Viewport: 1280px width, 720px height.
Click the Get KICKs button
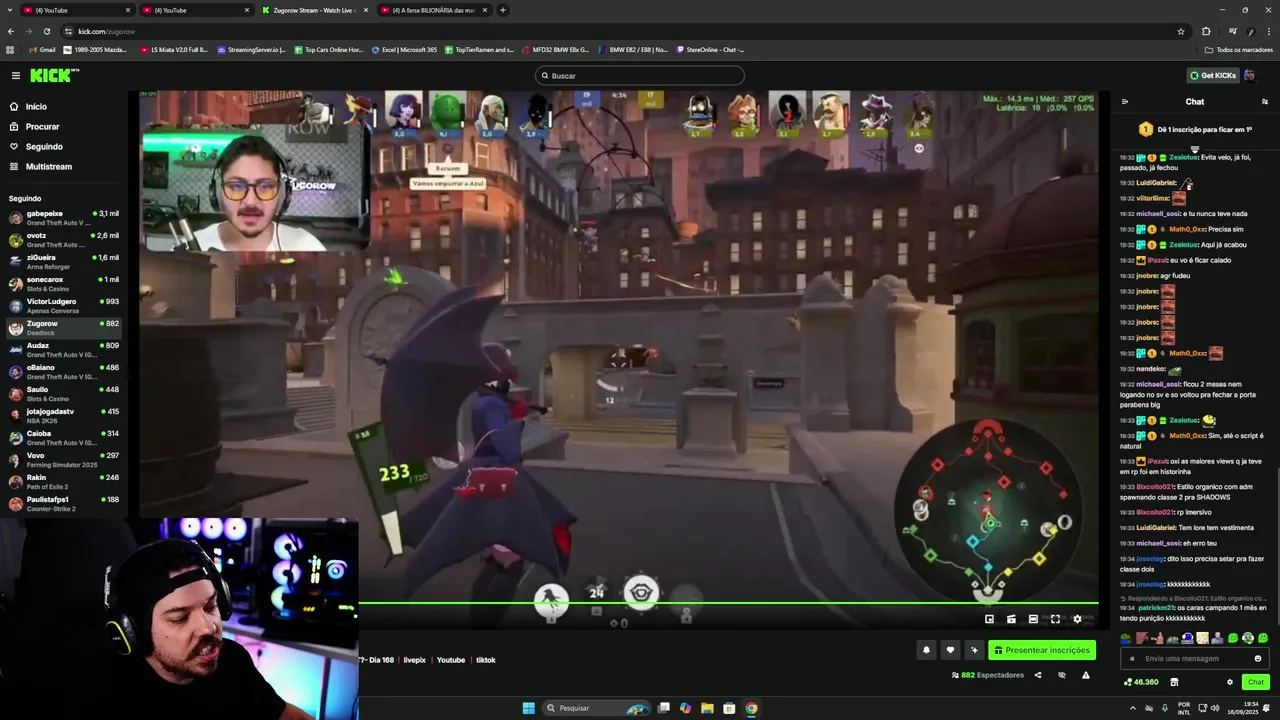1212,75
